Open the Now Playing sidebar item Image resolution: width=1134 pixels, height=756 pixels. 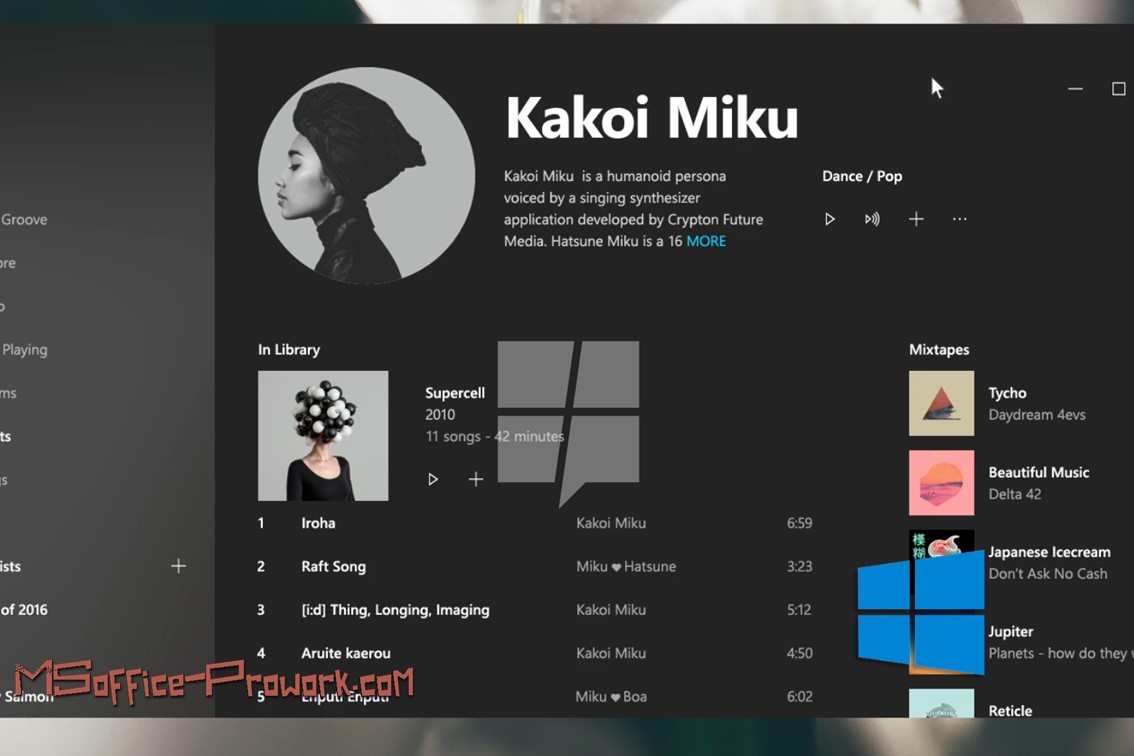click(24, 350)
